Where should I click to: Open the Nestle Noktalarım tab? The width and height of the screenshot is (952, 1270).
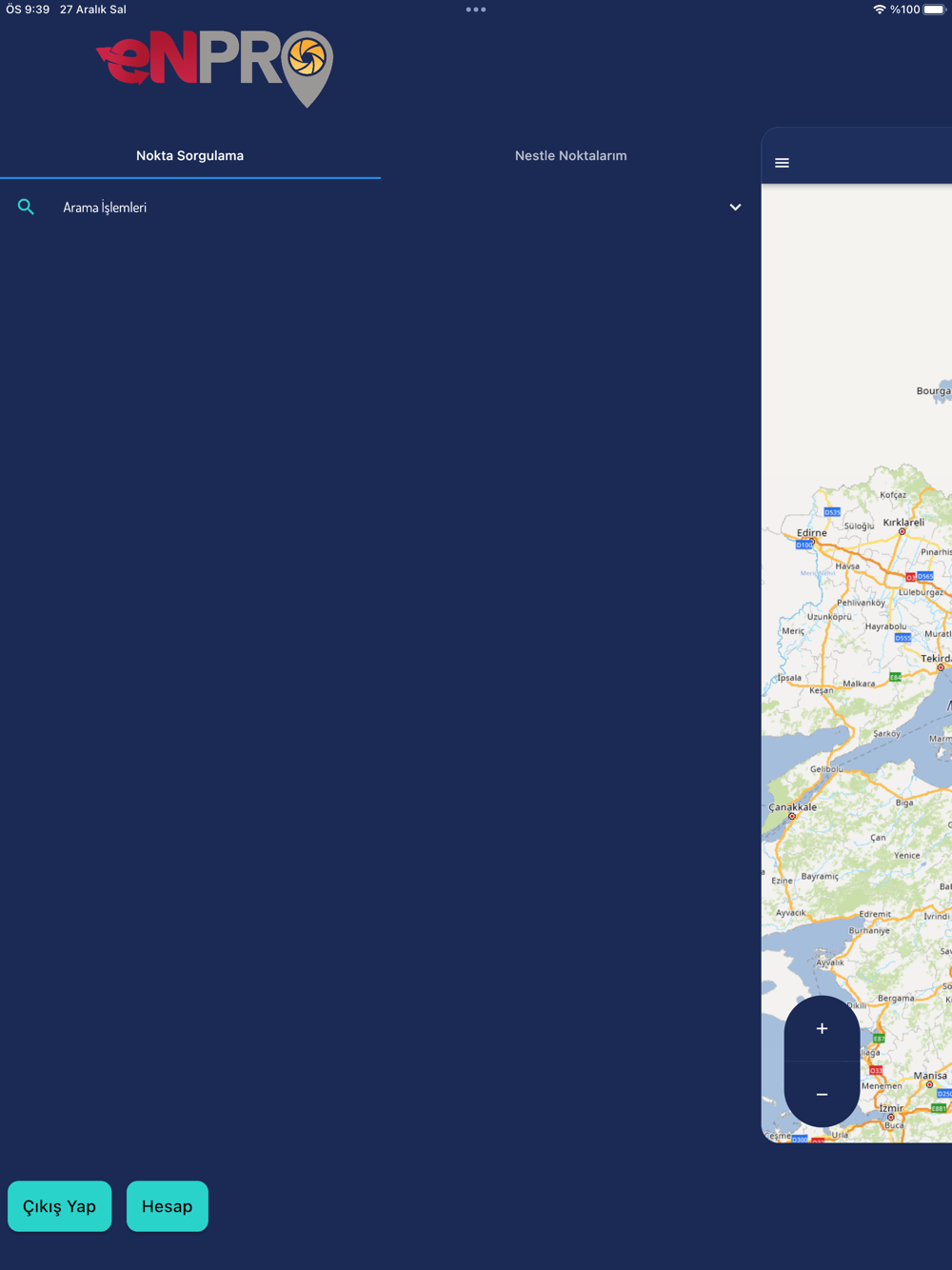570,155
